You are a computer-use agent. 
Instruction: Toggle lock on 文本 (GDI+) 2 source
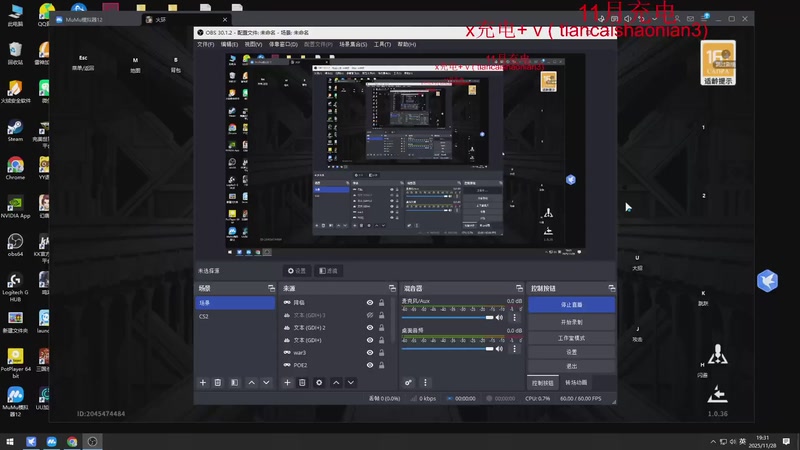(382, 328)
